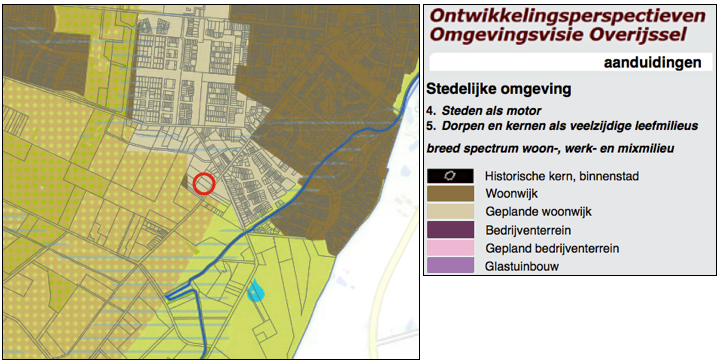This screenshot has height=362, width=720.
Task: Click the aanduidingen white header bar
Action: [x=571, y=62]
